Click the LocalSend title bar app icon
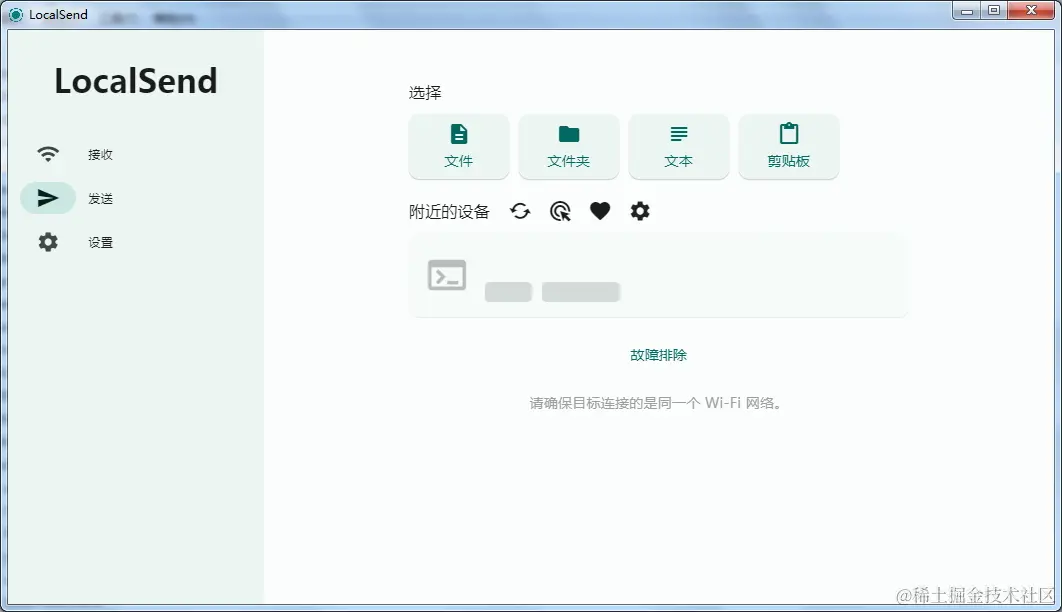This screenshot has width=1062, height=612. 16,14
